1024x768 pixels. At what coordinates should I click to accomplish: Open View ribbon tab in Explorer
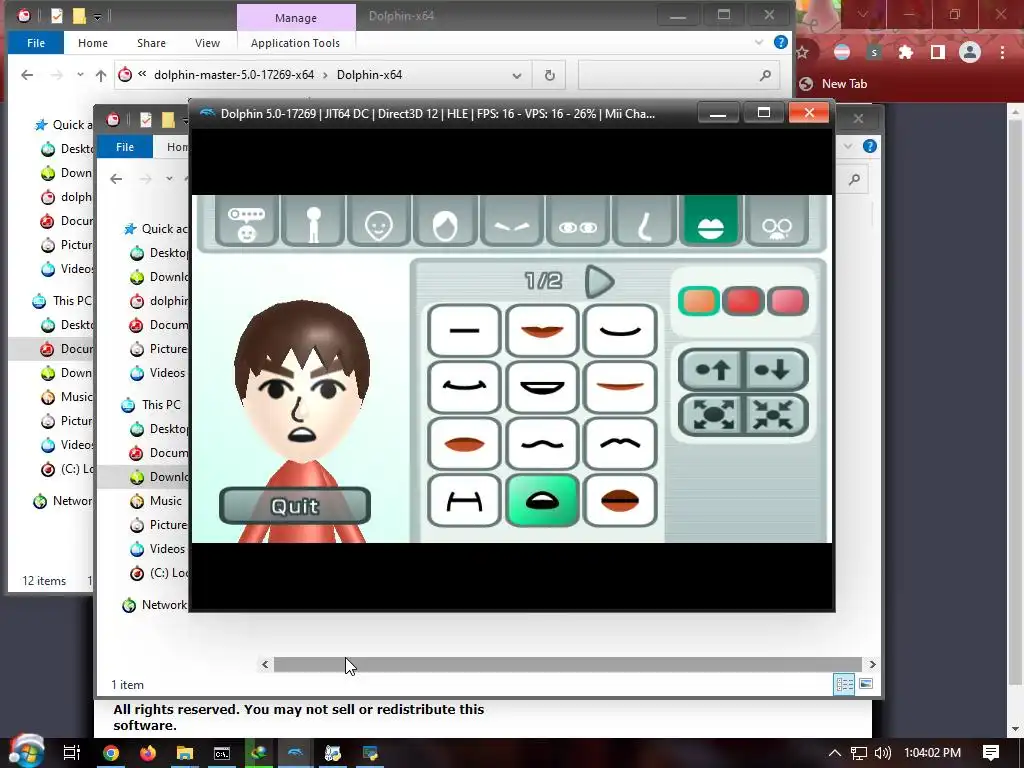207,43
